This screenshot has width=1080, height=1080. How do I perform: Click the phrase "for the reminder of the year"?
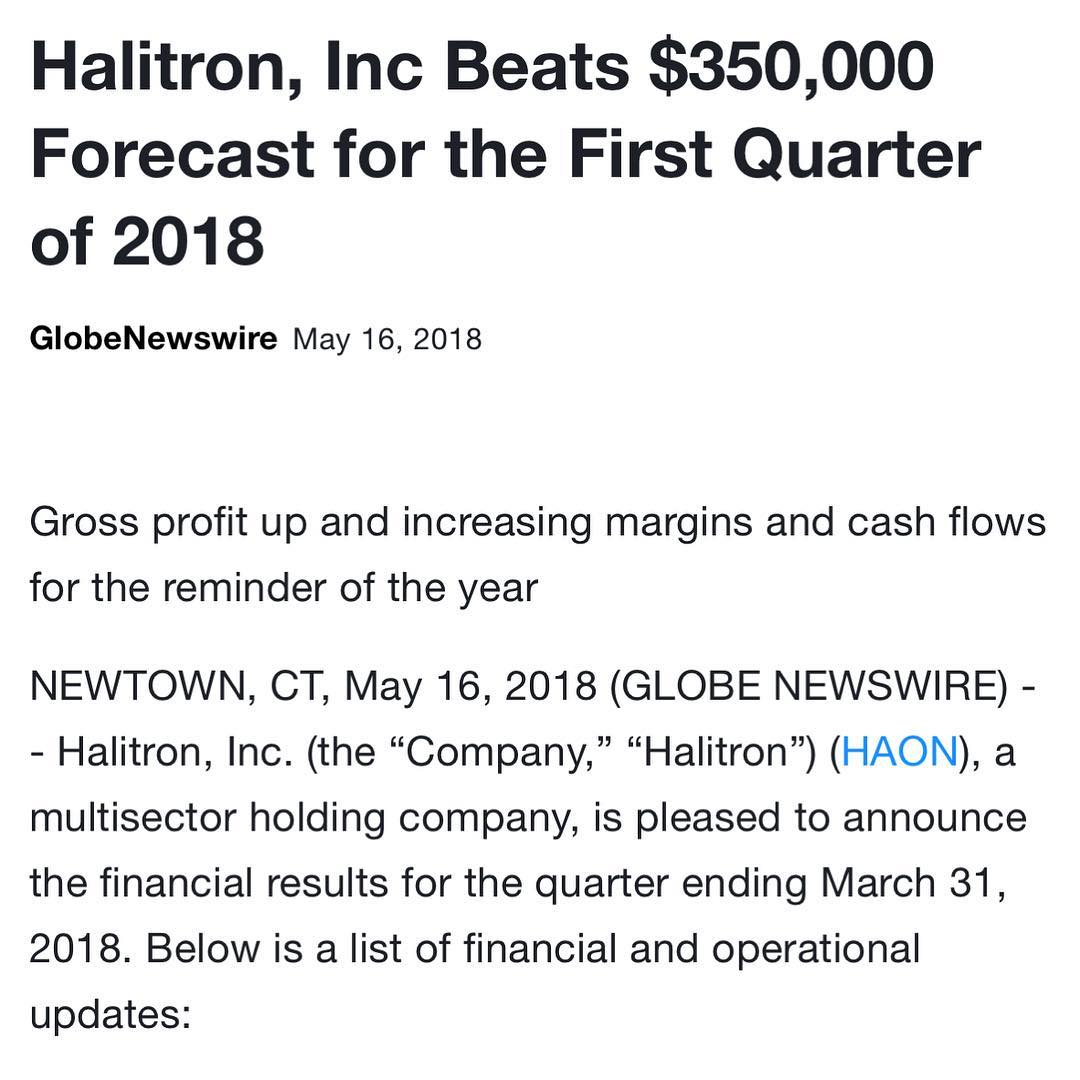coord(283,588)
